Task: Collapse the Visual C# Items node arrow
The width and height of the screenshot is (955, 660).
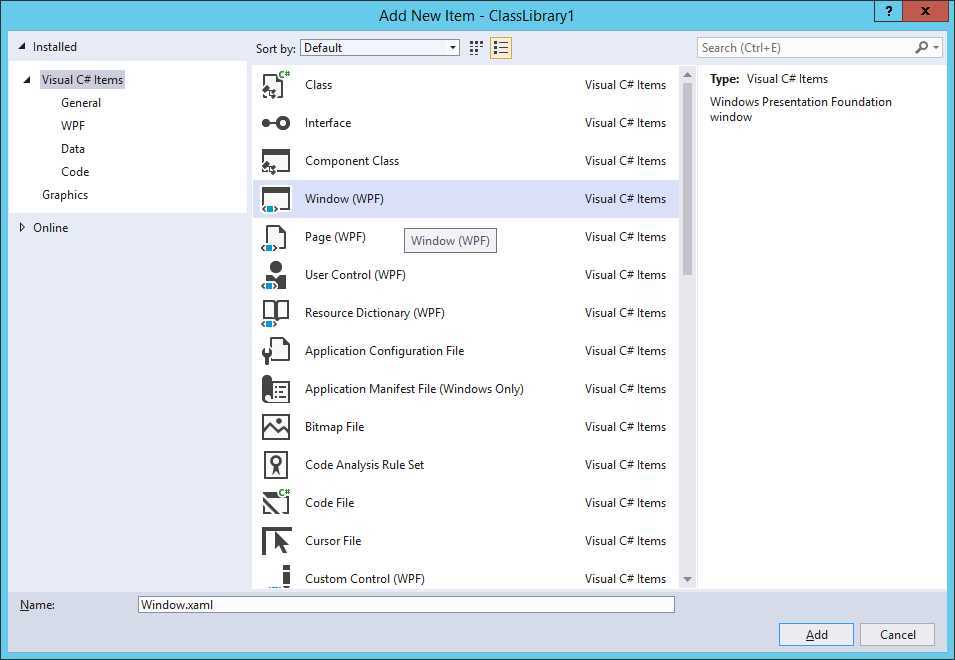Action: [26, 80]
